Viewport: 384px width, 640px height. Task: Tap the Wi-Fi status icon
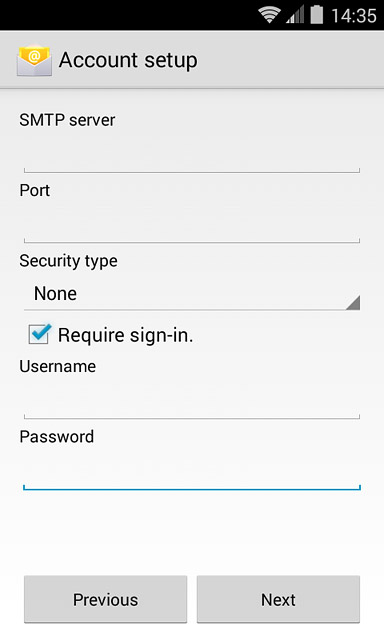(x=269, y=15)
